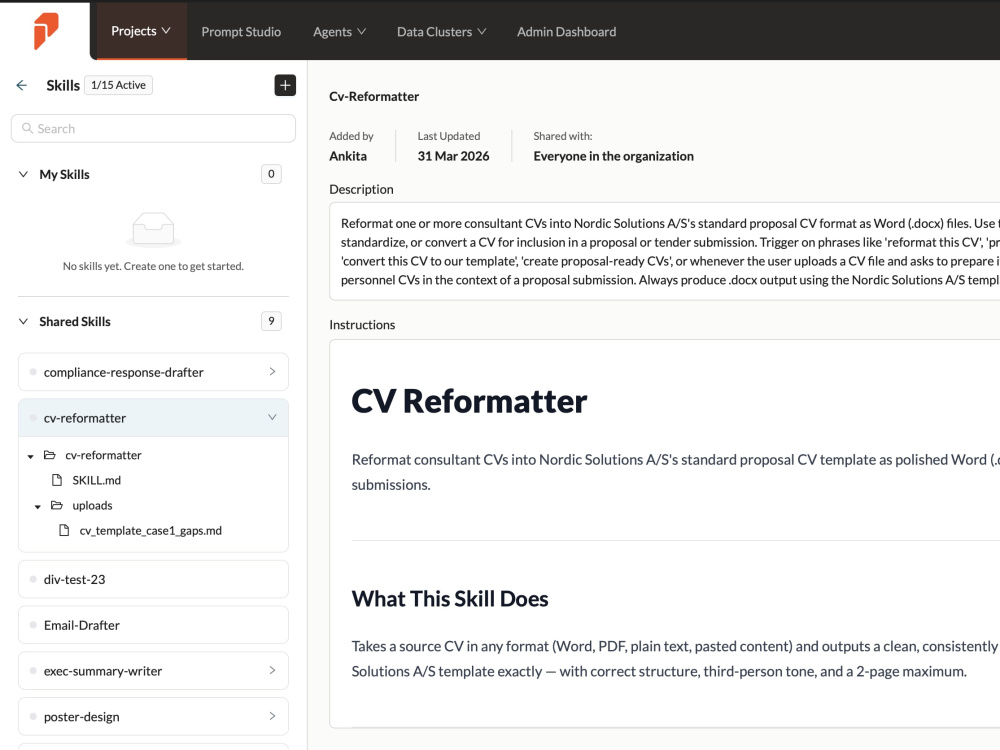Open cv_template_case1_gaps.md file

click(x=151, y=531)
